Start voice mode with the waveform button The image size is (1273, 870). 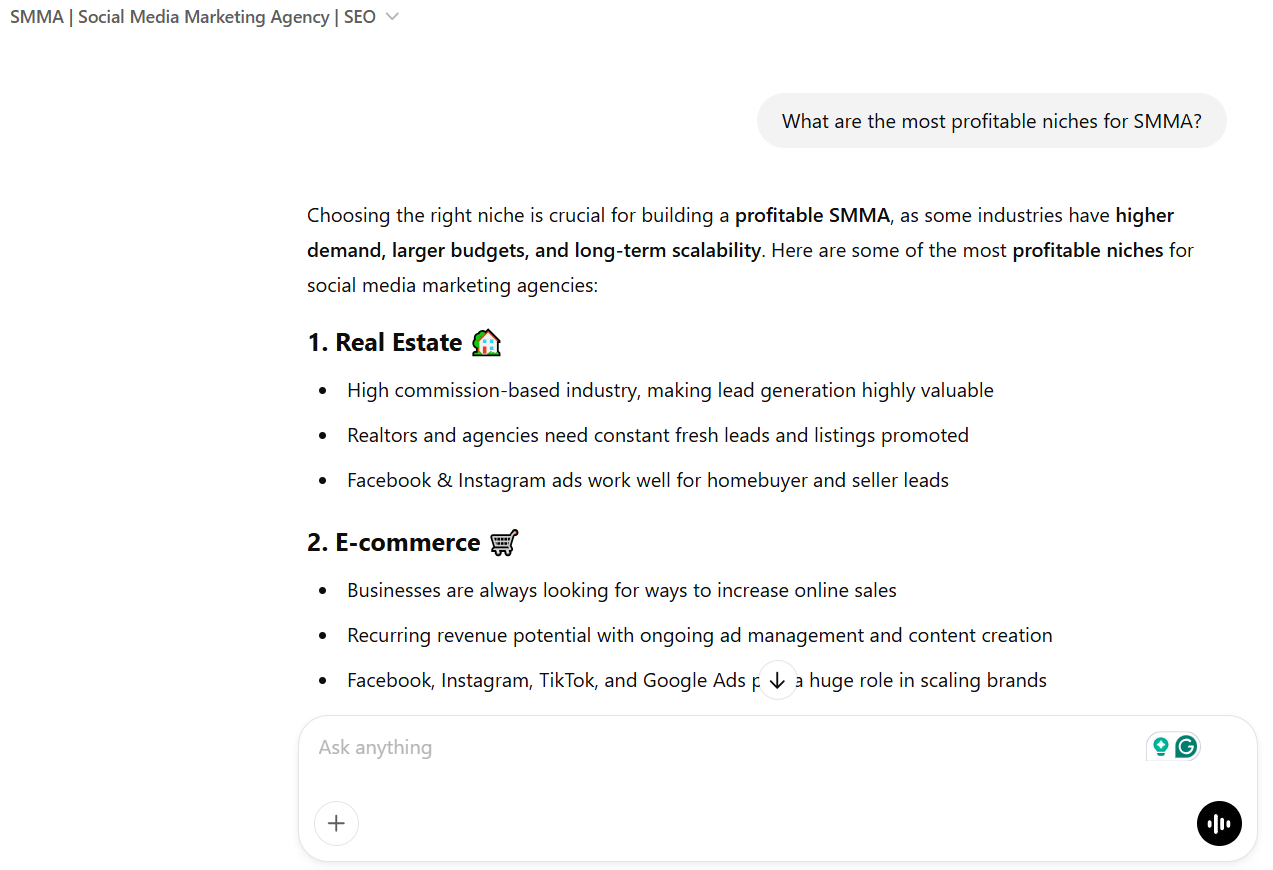tap(1219, 824)
